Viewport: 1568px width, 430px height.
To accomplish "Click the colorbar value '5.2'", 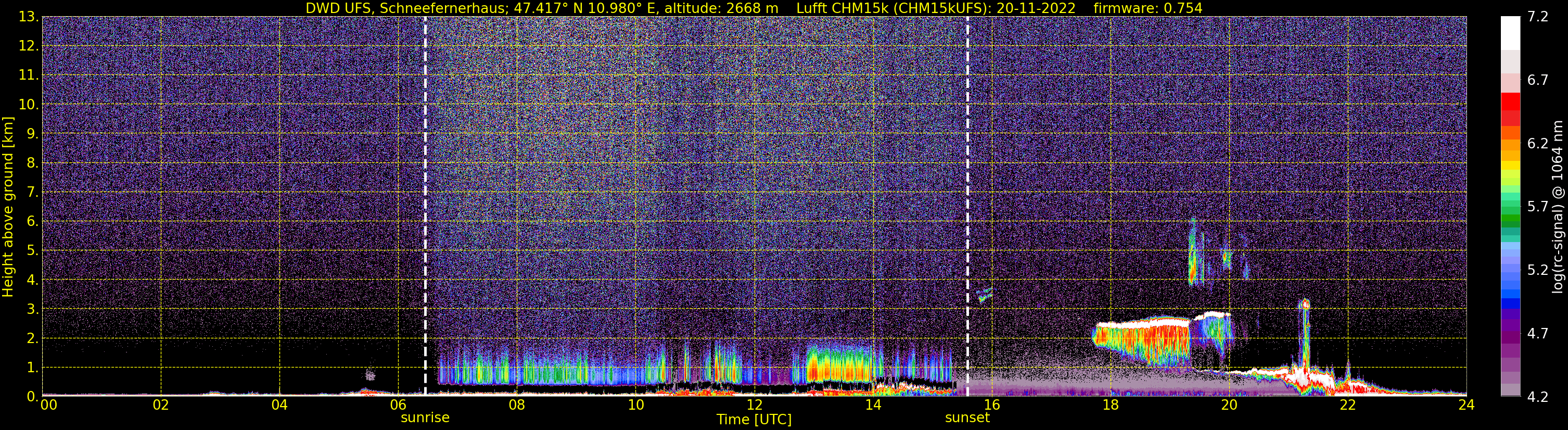I will coord(1538,270).
